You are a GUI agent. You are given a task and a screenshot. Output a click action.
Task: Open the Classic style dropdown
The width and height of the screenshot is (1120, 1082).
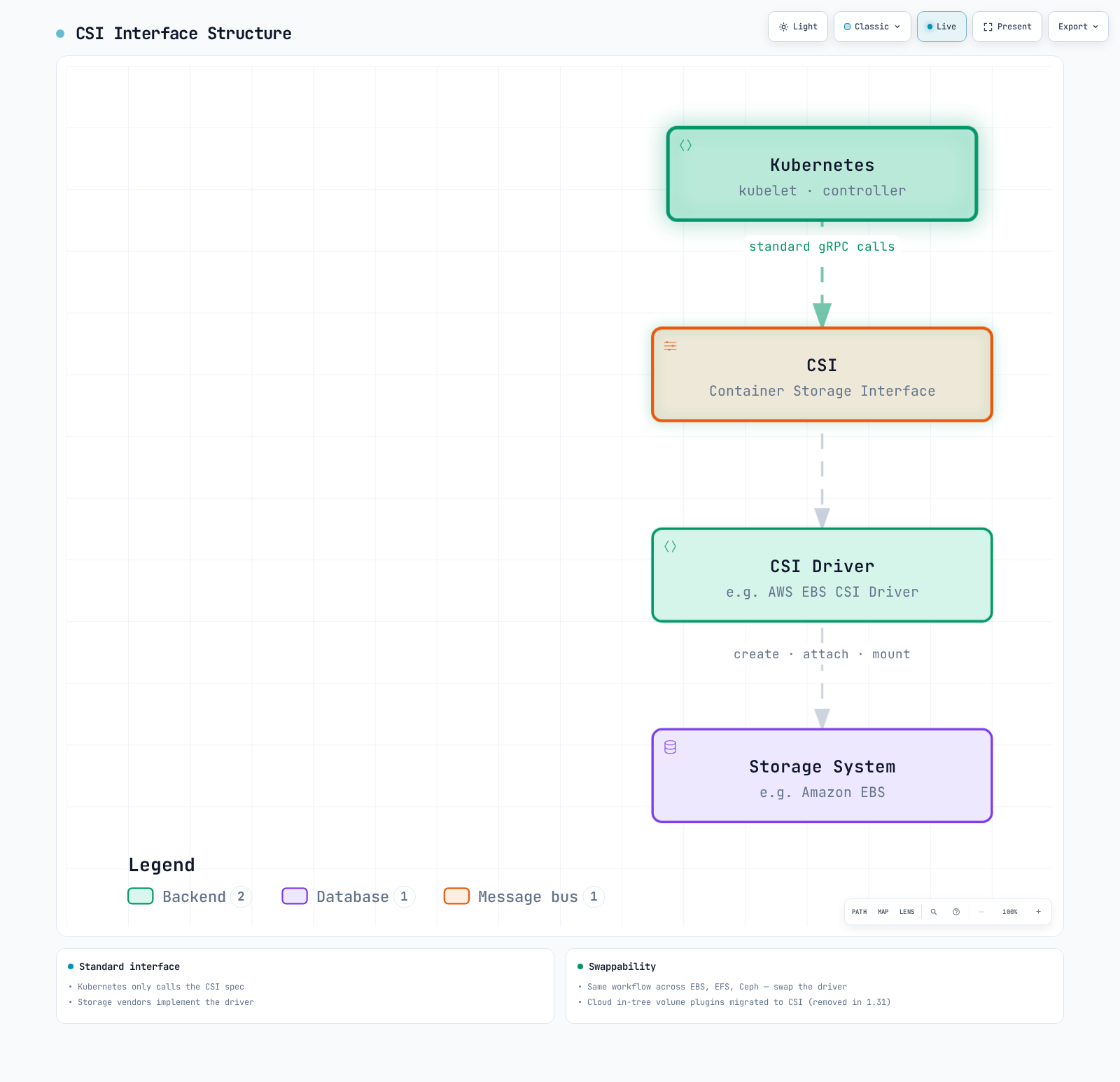872,27
